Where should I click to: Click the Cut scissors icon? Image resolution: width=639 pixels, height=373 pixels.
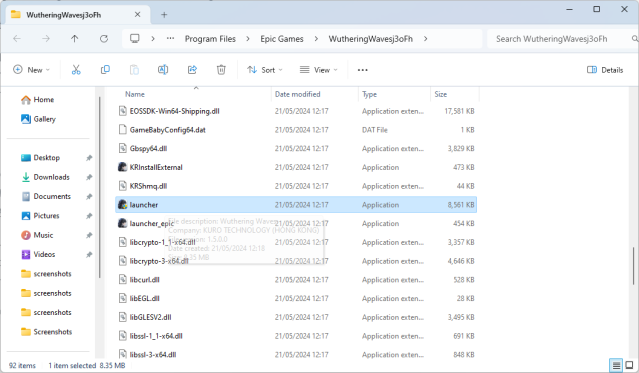click(x=76, y=70)
